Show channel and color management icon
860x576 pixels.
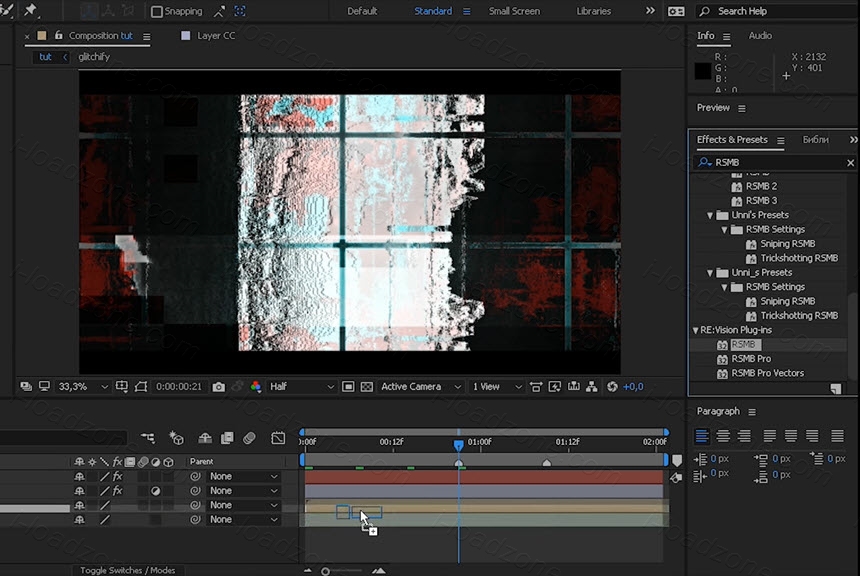256,387
